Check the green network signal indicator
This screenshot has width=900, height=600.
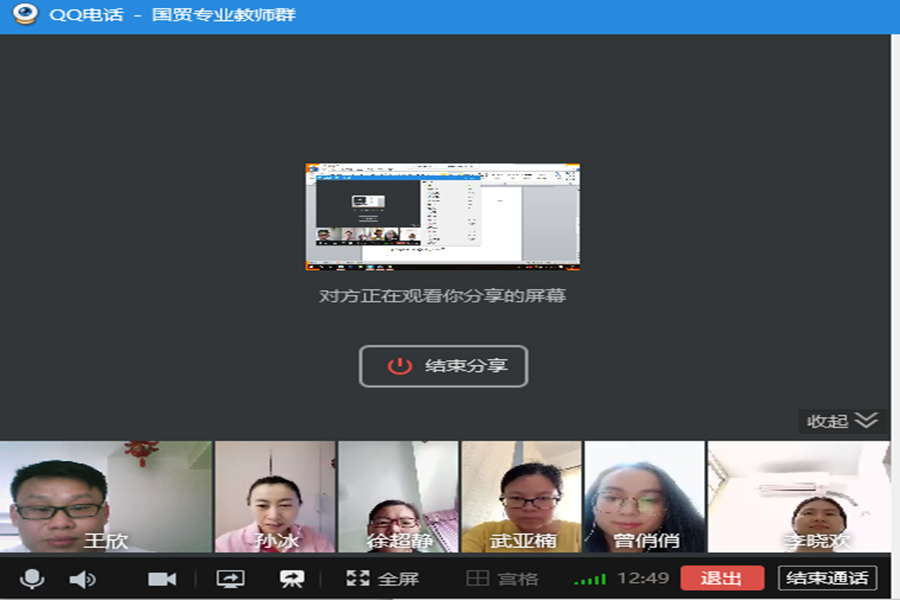click(590, 579)
